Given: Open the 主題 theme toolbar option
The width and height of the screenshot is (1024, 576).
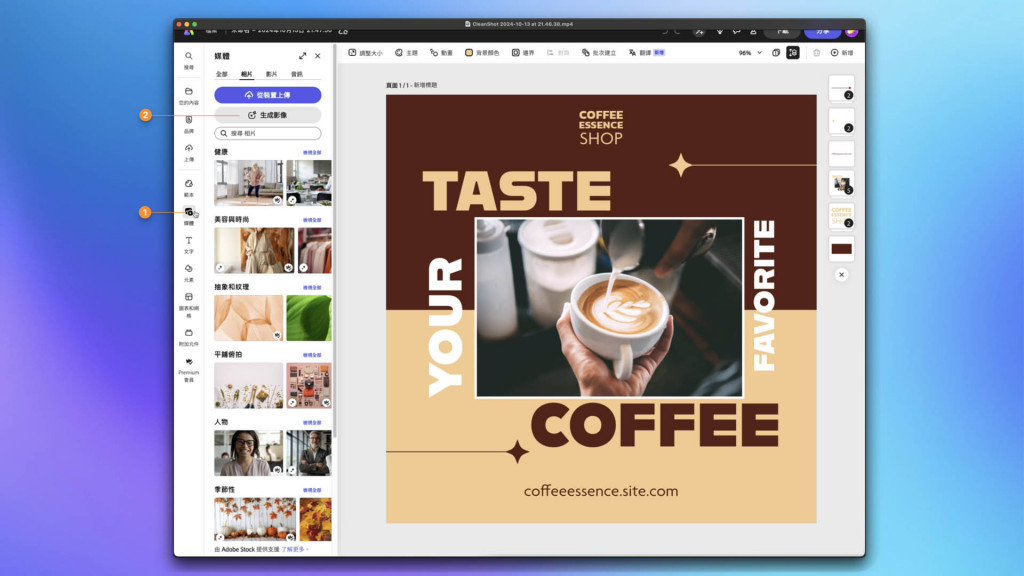Looking at the screenshot, I should coord(406,53).
